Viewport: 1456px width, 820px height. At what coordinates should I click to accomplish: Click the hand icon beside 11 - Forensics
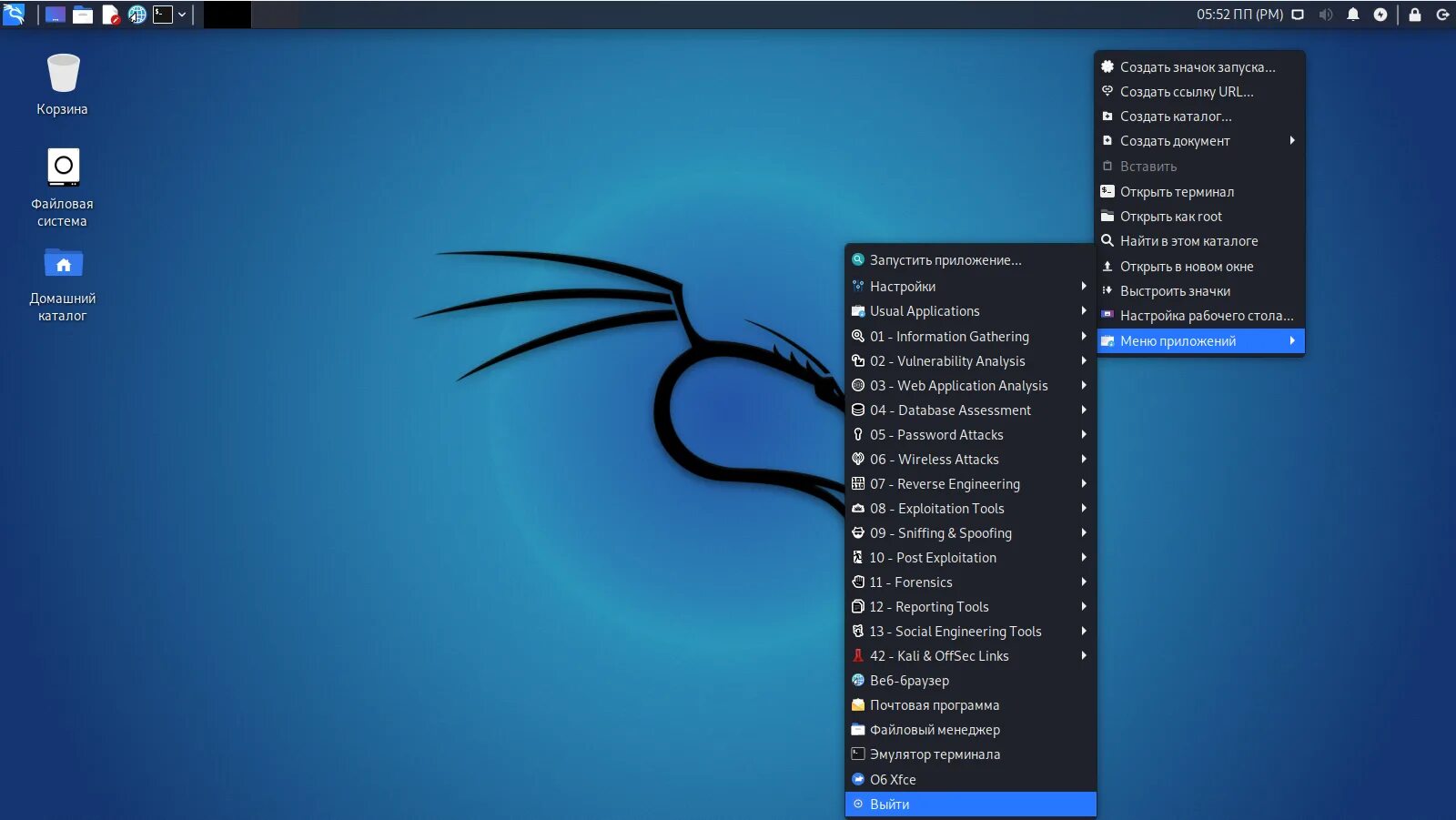pyautogui.click(x=858, y=582)
